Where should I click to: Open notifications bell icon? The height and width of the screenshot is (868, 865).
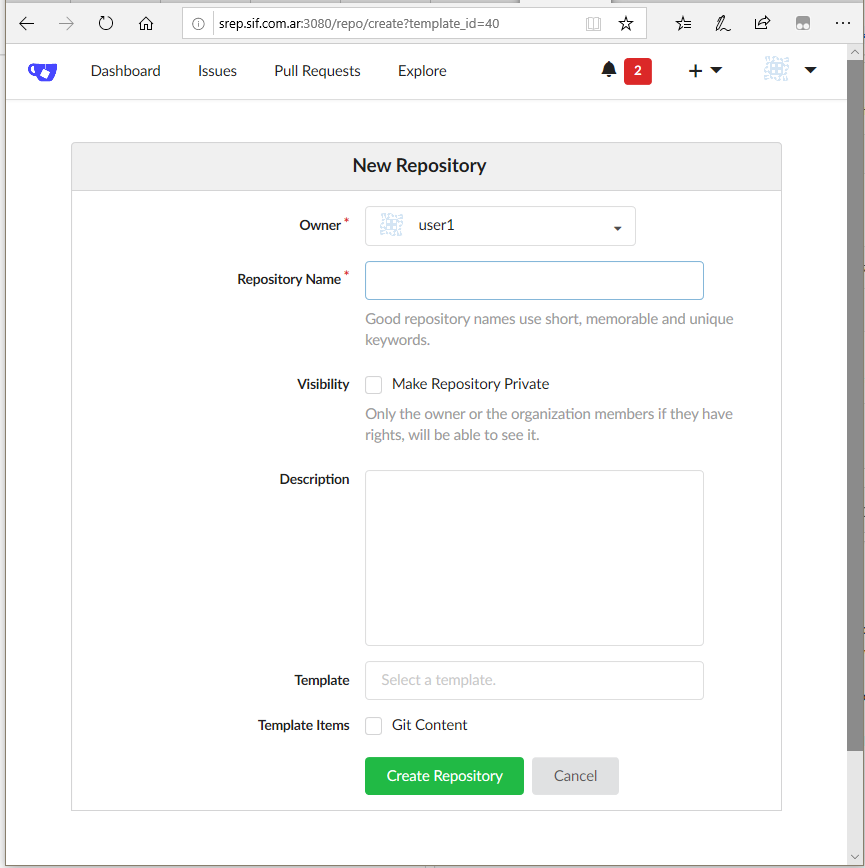[609, 70]
